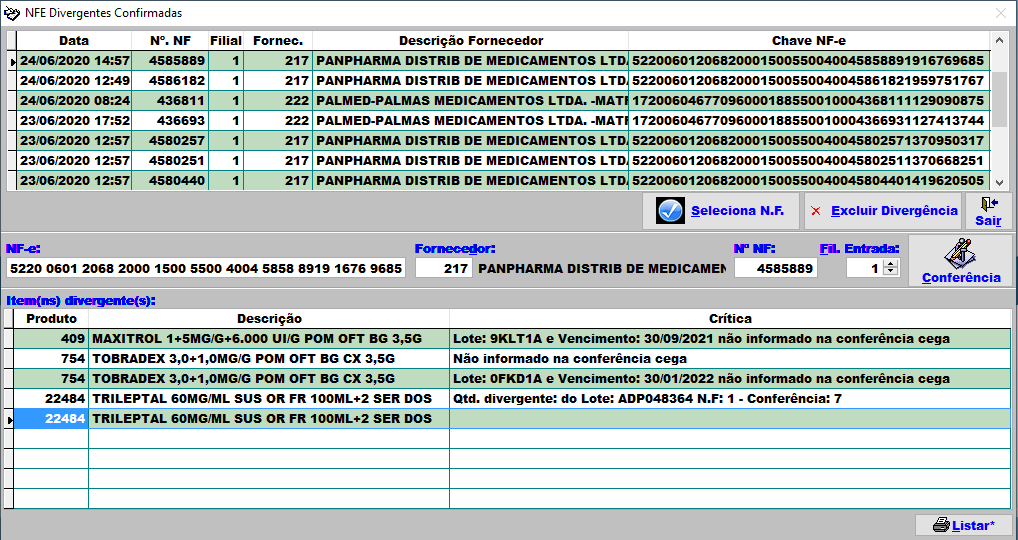Print the list with Listar button
The height and width of the screenshot is (540, 1018).
pos(963,525)
